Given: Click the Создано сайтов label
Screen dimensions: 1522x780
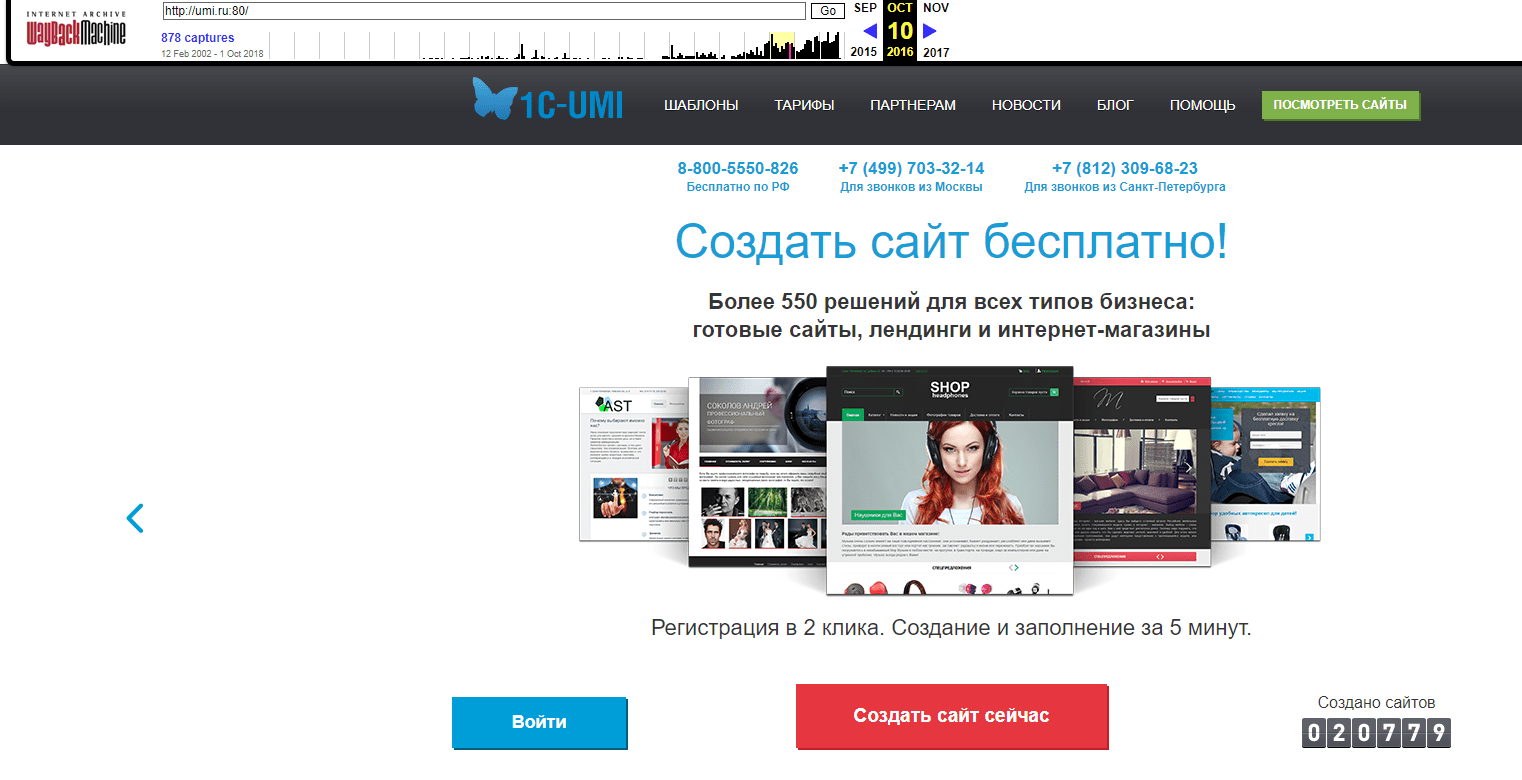Looking at the screenshot, I should click(1376, 702).
